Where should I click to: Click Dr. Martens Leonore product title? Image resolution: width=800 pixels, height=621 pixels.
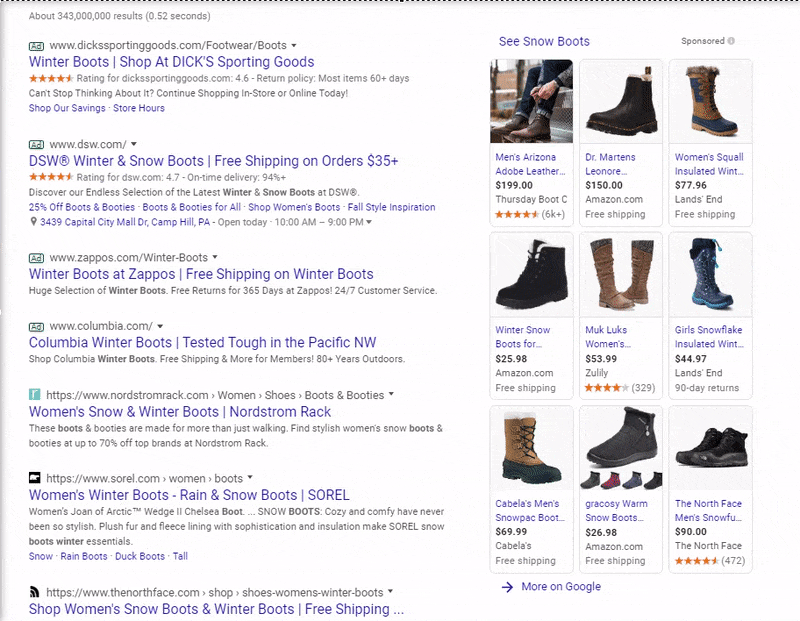(610, 164)
